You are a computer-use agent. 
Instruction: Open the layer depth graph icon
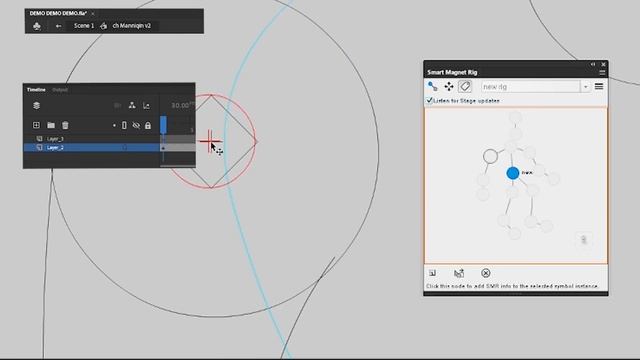(x=146, y=106)
